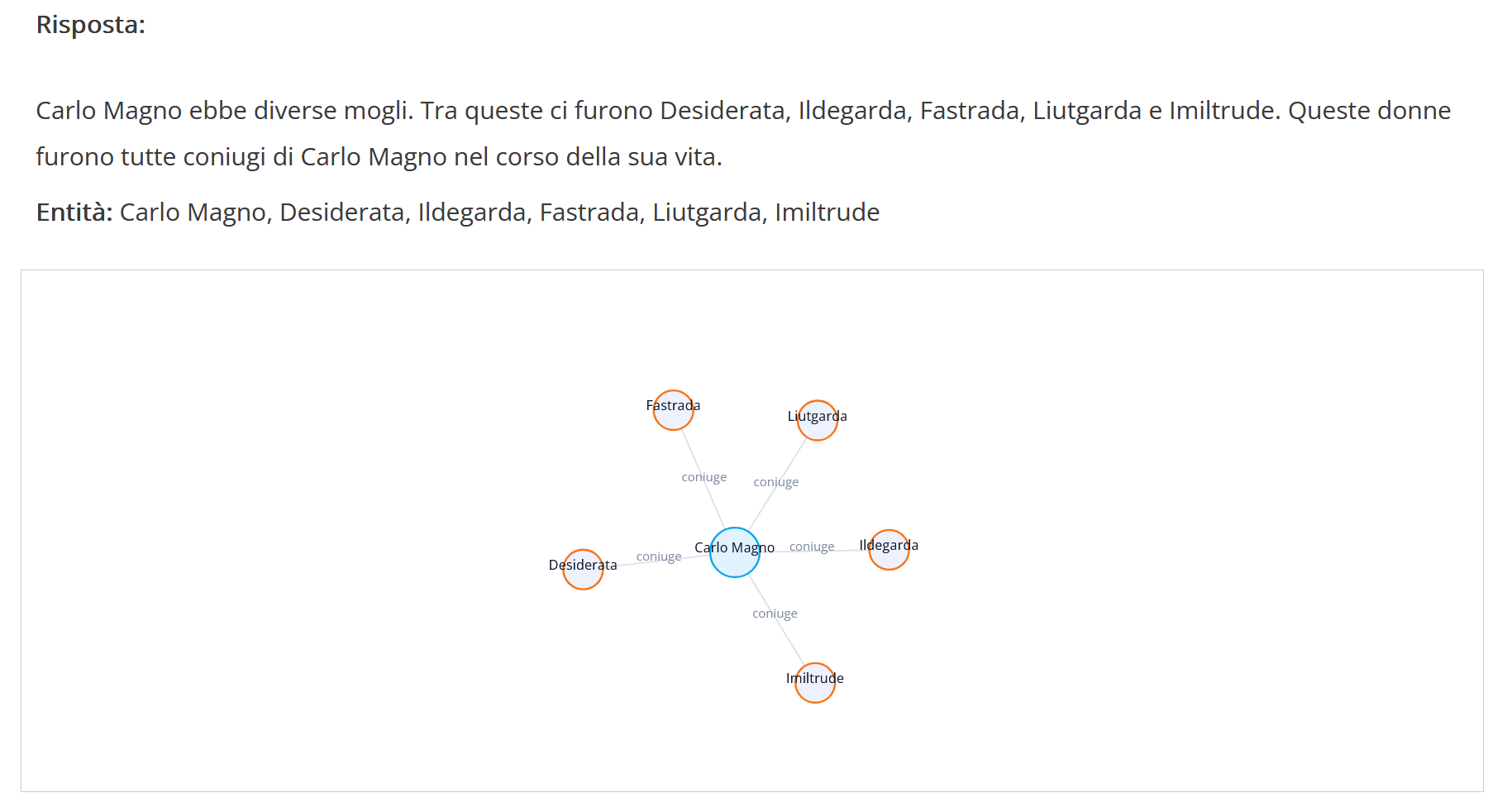
Task: Click coniuge edge label toward Imiltrude
Action: click(x=775, y=614)
